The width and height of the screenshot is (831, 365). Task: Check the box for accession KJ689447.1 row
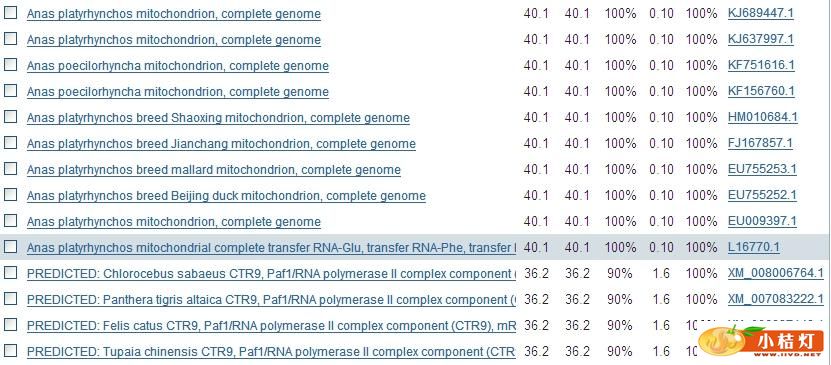[11, 13]
